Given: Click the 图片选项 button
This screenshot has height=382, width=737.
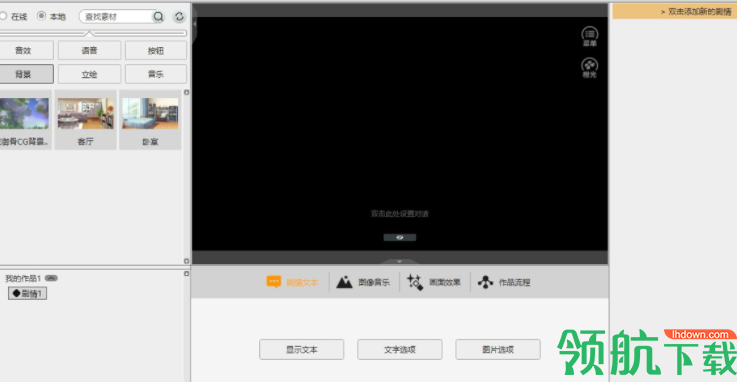Looking at the screenshot, I should tap(498, 350).
